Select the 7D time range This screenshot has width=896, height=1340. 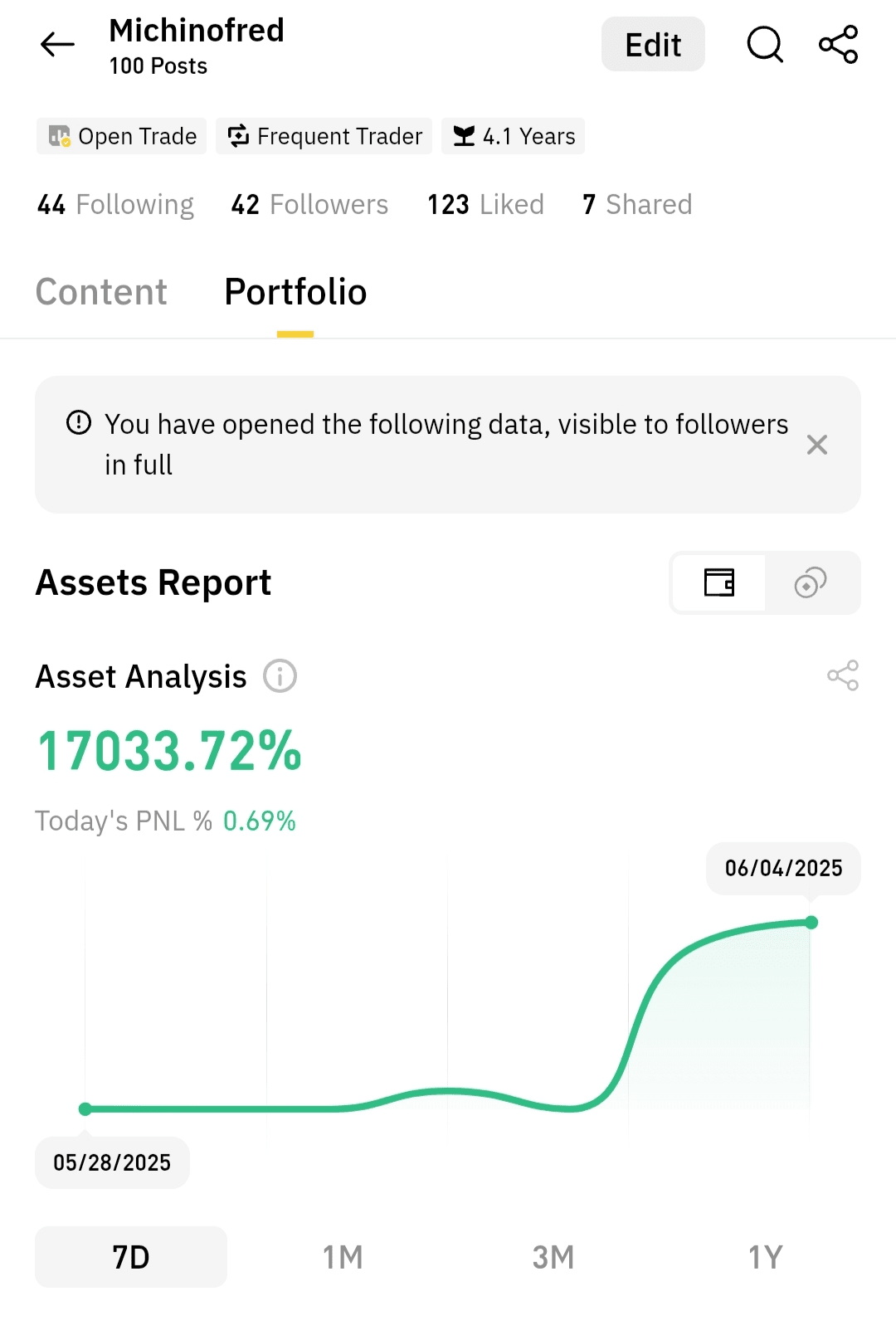pos(131,1257)
